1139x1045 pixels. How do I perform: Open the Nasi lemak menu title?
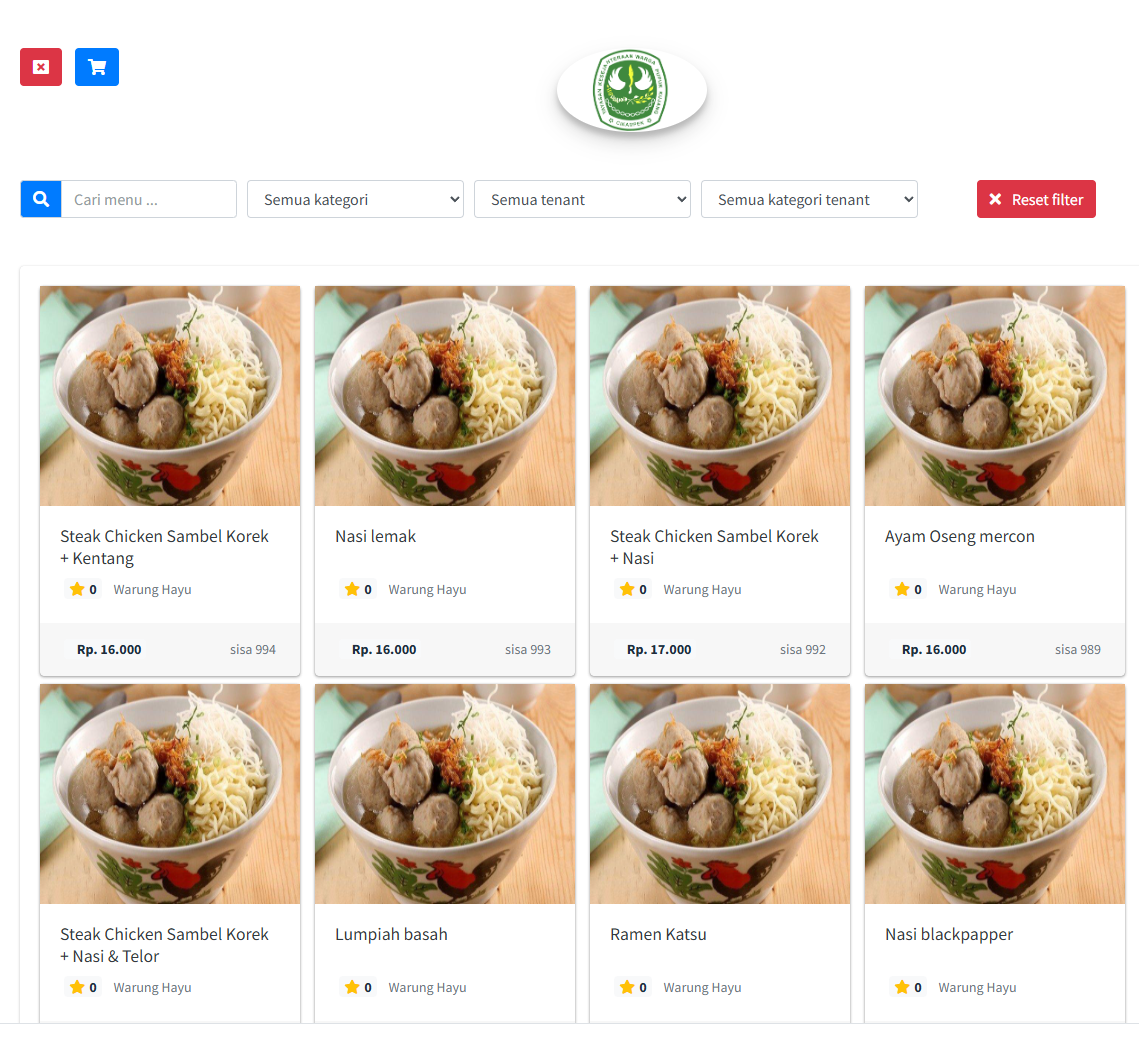375,536
